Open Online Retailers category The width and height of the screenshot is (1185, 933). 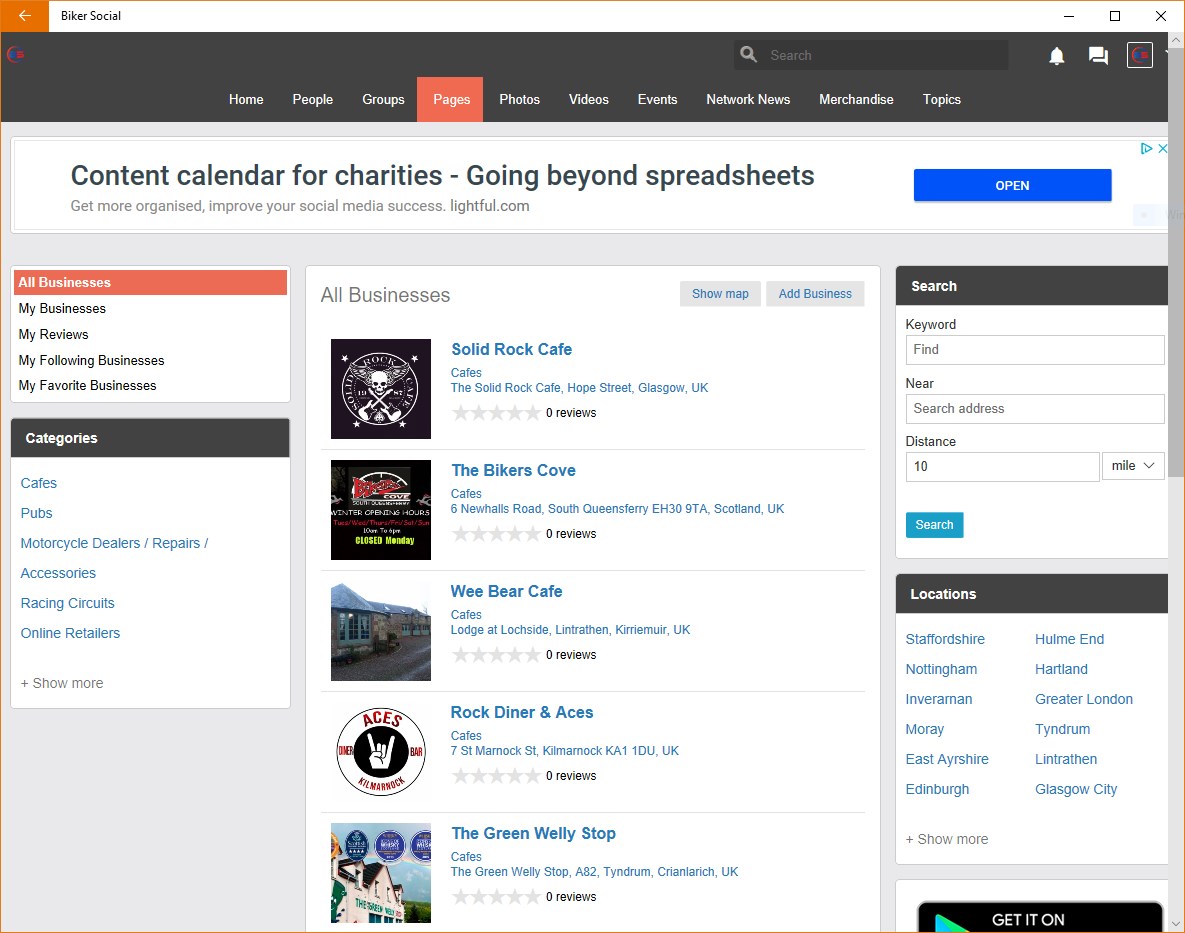[x=70, y=633]
